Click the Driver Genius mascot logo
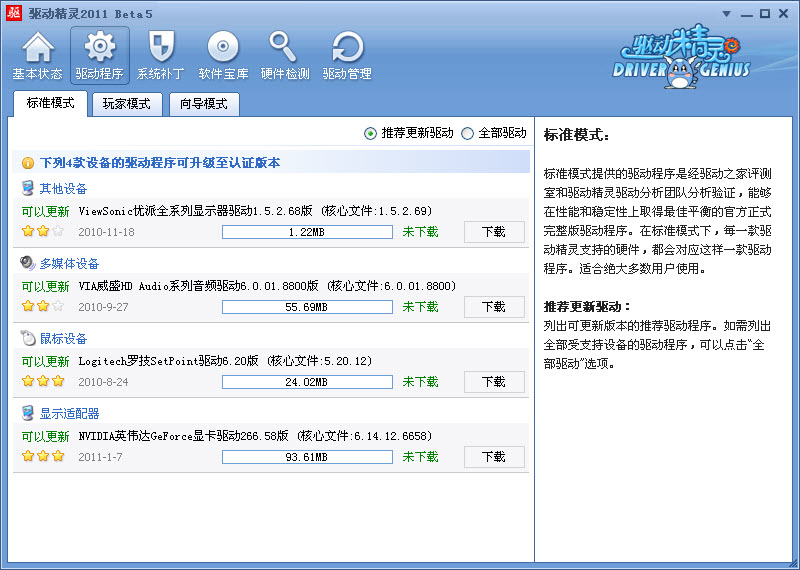Image resolution: width=800 pixels, height=570 pixels. pyautogui.click(x=681, y=57)
